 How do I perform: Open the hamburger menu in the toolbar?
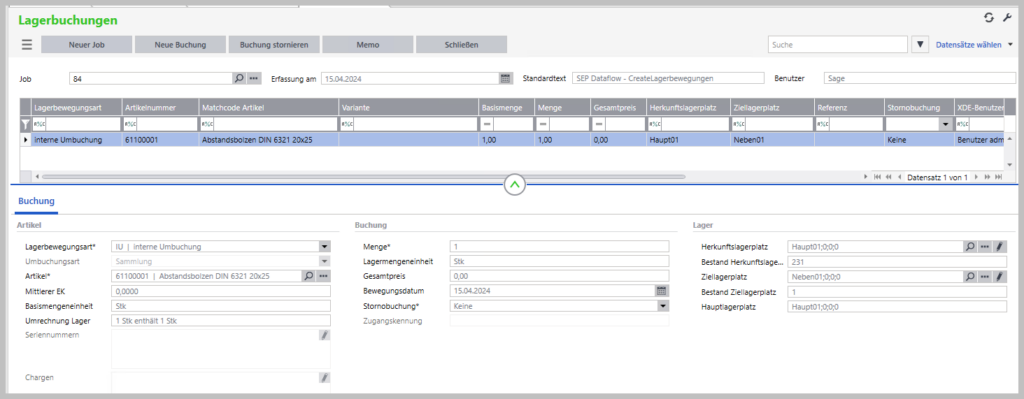tap(27, 44)
